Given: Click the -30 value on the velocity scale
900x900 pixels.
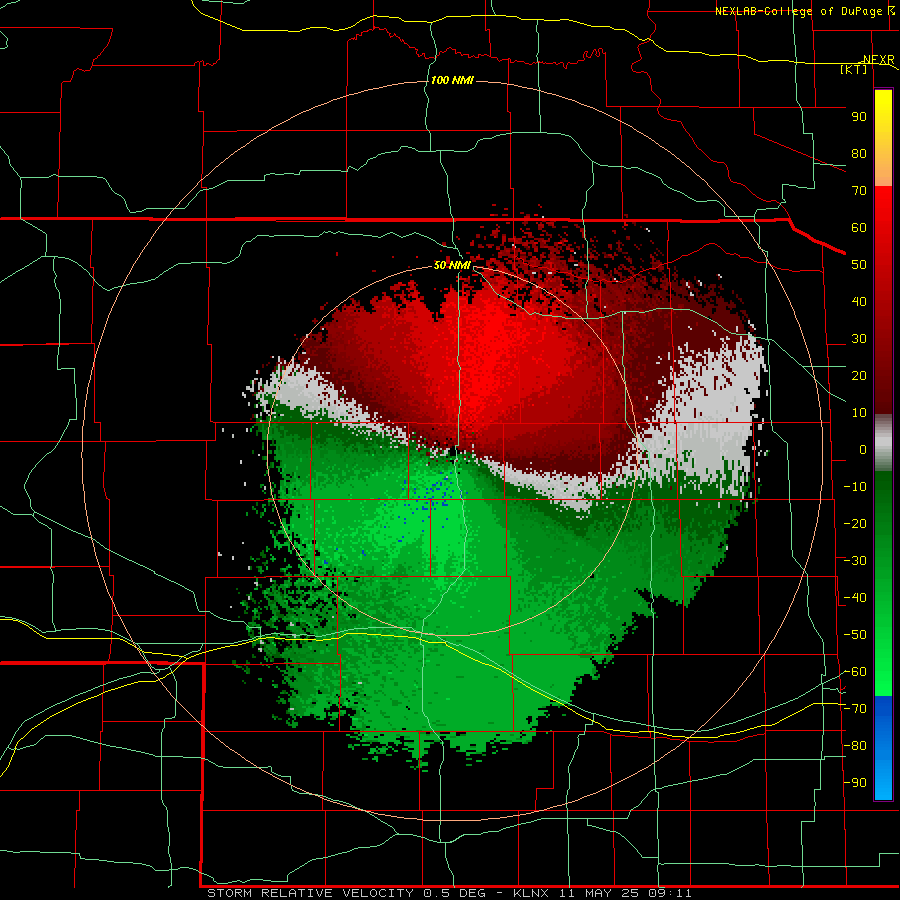Looking at the screenshot, I should 855,561.
